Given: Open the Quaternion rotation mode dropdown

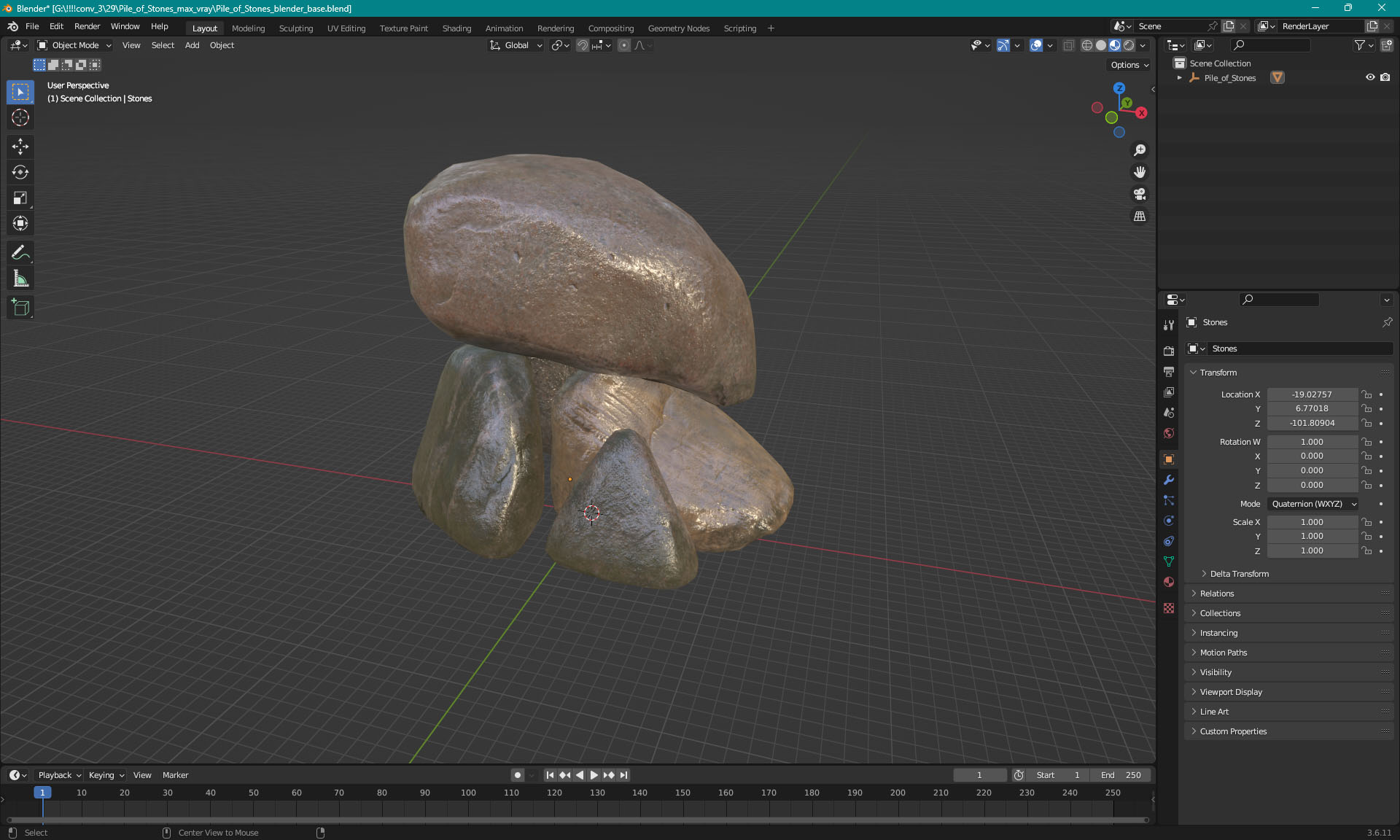Looking at the screenshot, I should [1313, 504].
